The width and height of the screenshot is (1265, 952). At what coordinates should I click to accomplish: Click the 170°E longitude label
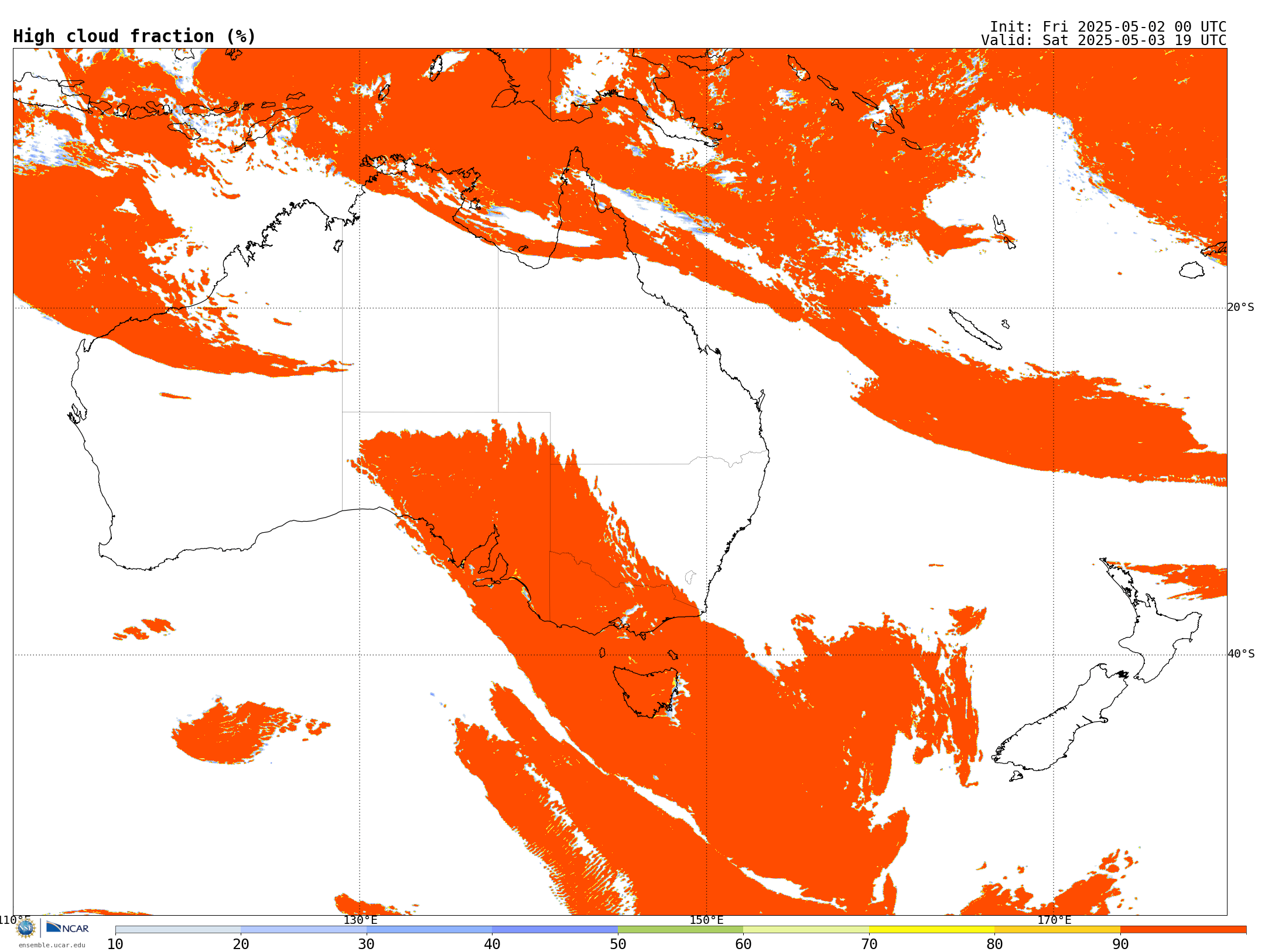coord(1054,920)
